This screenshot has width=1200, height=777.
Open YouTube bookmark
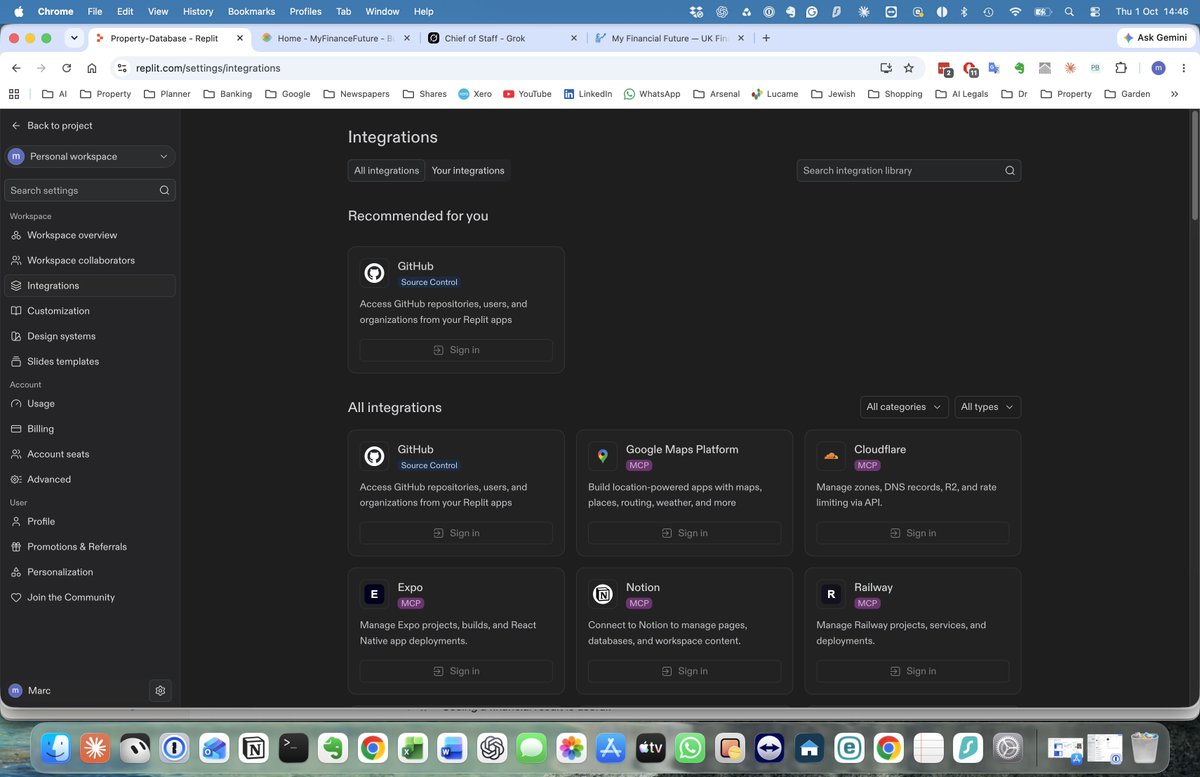point(527,94)
